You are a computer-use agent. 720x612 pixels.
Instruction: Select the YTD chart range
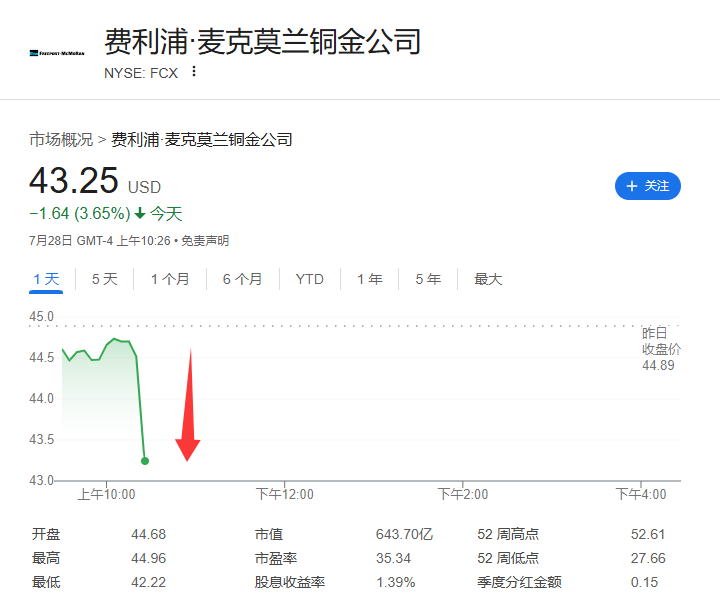(x=309, y=279)
